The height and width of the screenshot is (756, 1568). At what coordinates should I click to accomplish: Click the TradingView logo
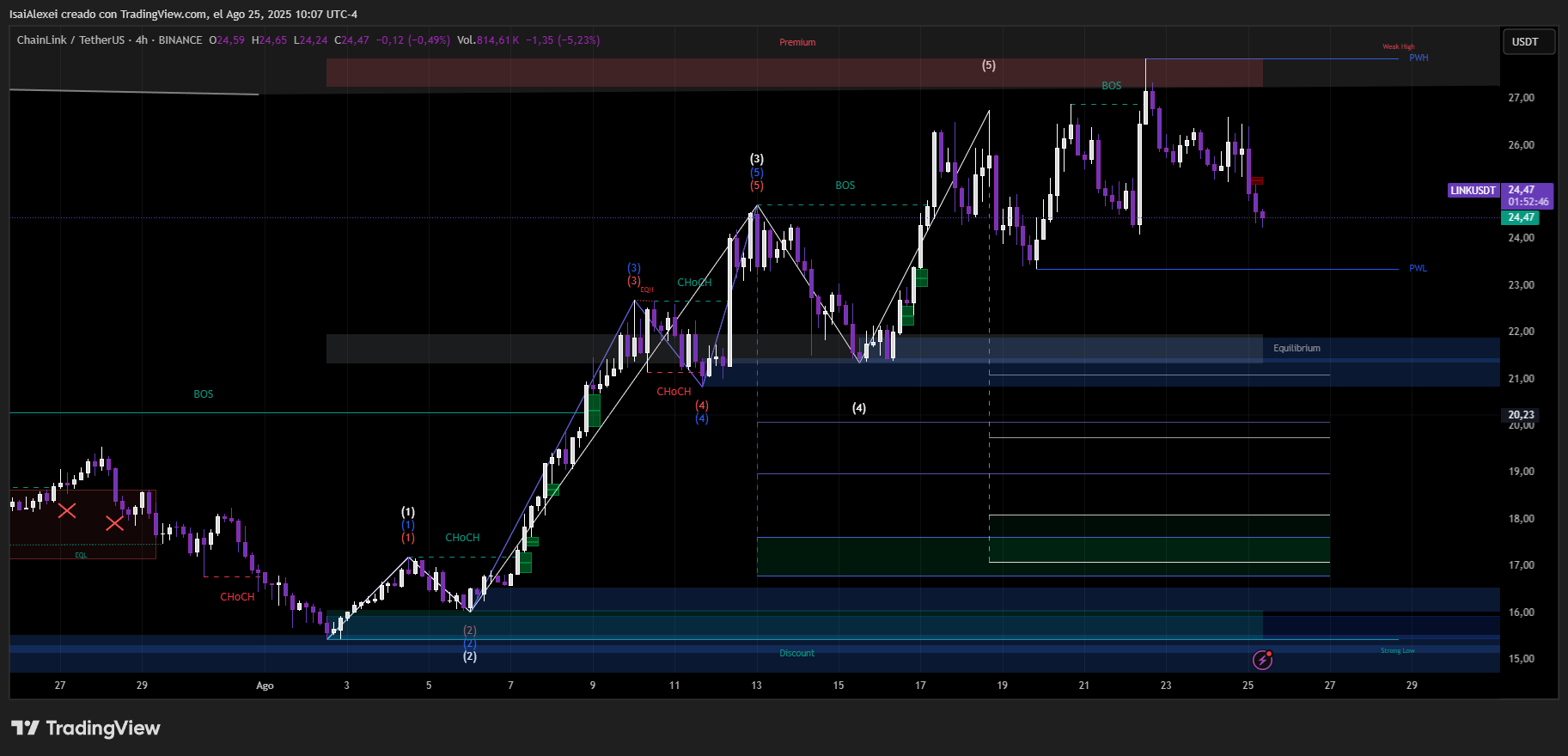[86, 729]
